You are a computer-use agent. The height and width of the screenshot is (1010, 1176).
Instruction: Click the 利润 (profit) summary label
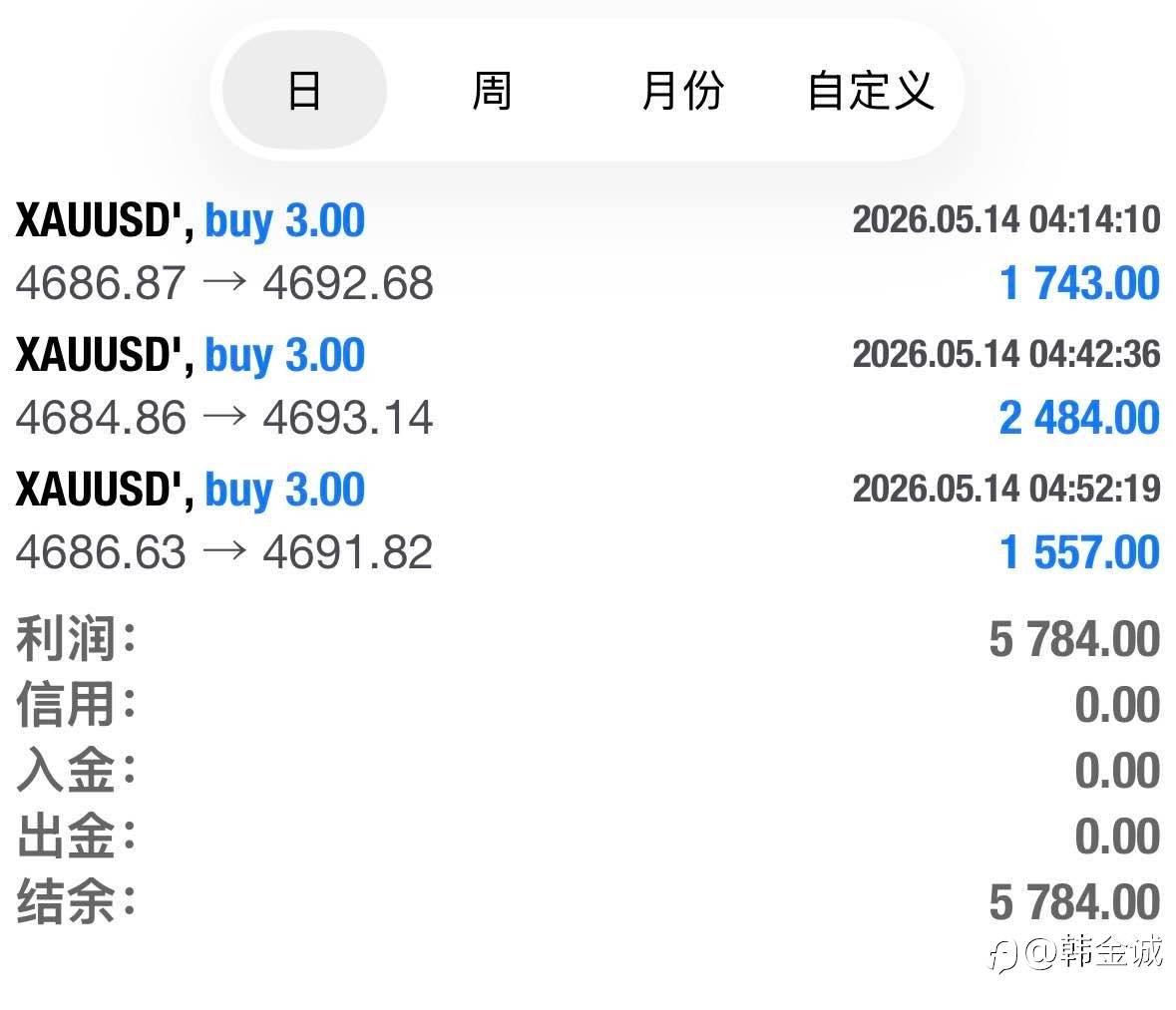tap(76, 639)
